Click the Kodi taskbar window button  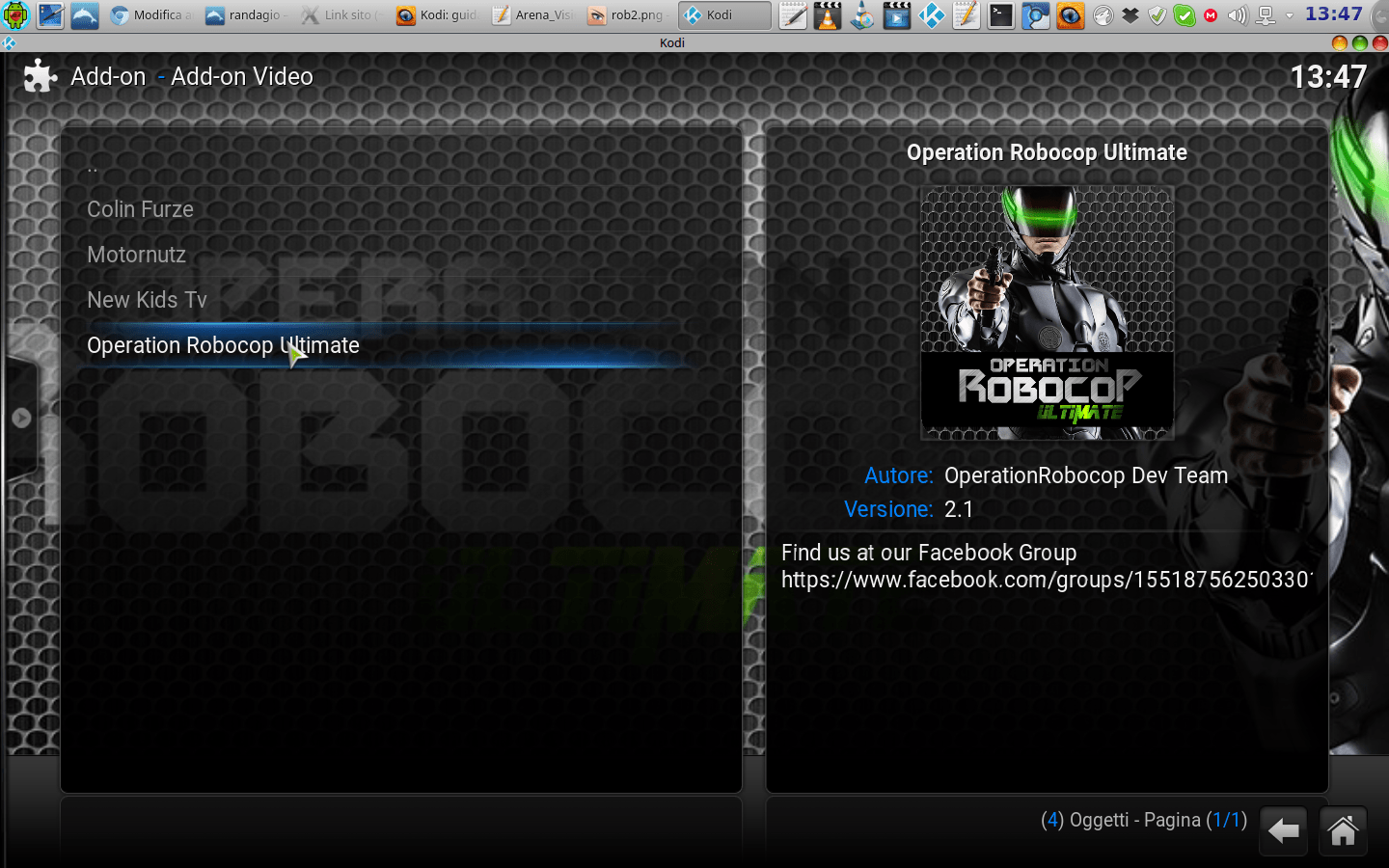724,15
